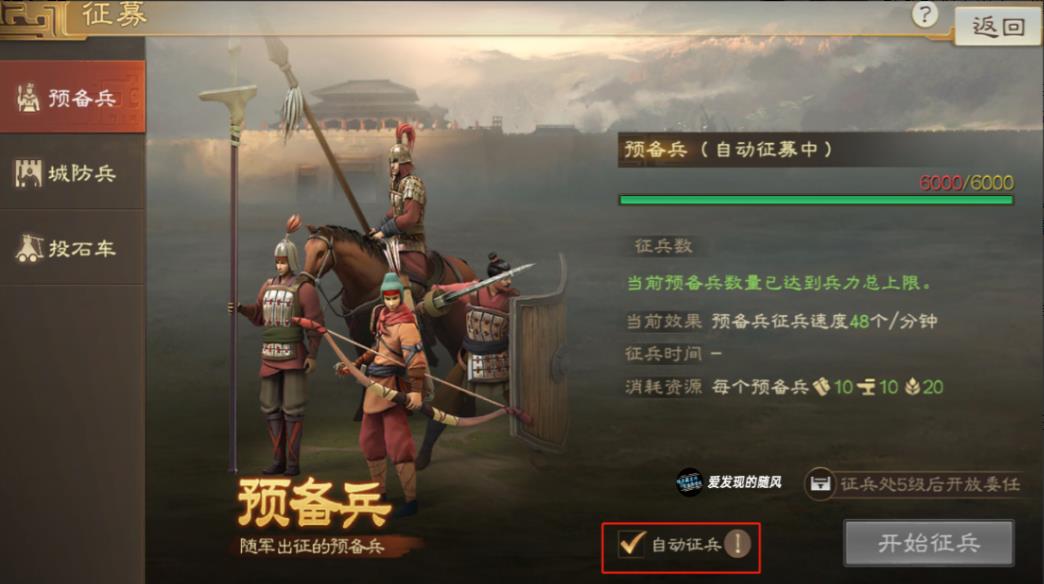This screenshot has width=1044, height=584.
Task: Click the iron resource cost icon
Action: click(x=866, y=387)
